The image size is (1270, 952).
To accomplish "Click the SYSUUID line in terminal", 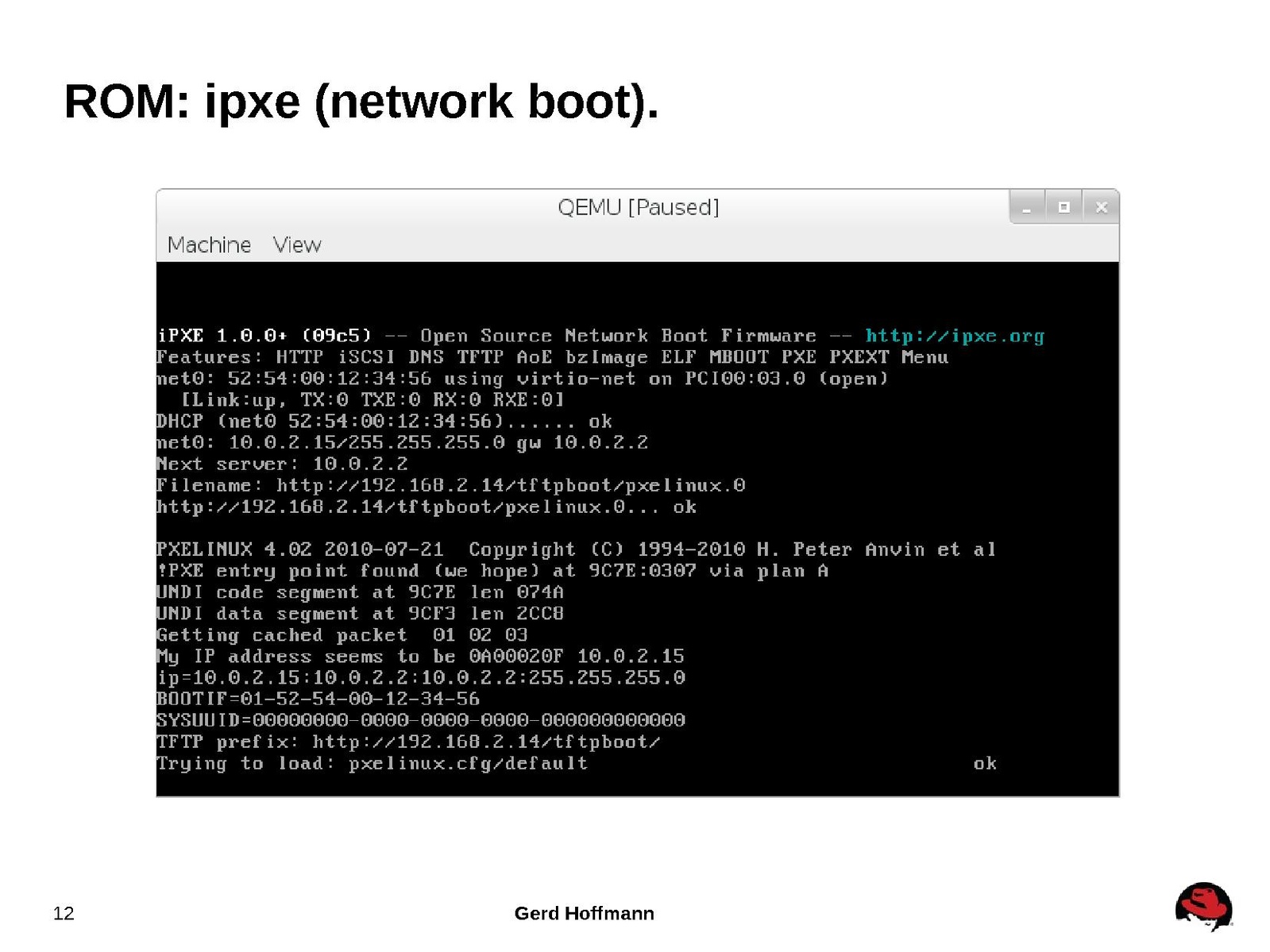I will [421, 720].
